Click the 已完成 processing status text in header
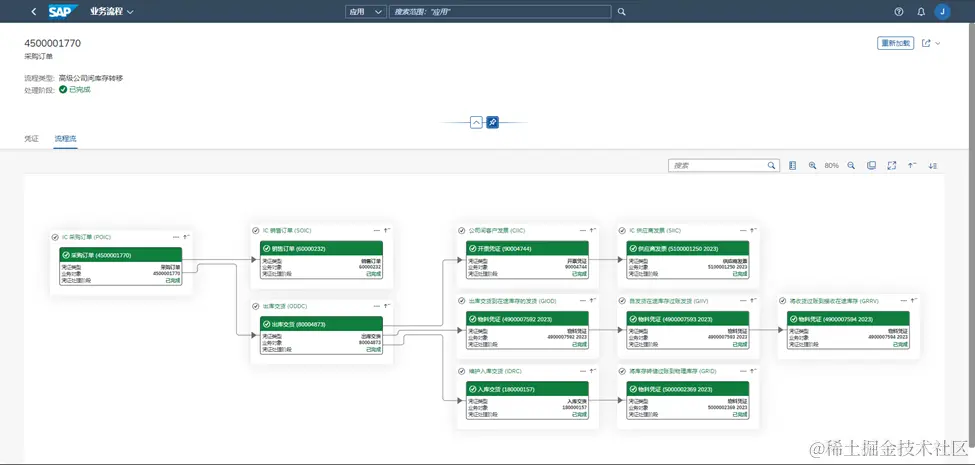The width and height of the screenshot is (975, 465). 80,90
